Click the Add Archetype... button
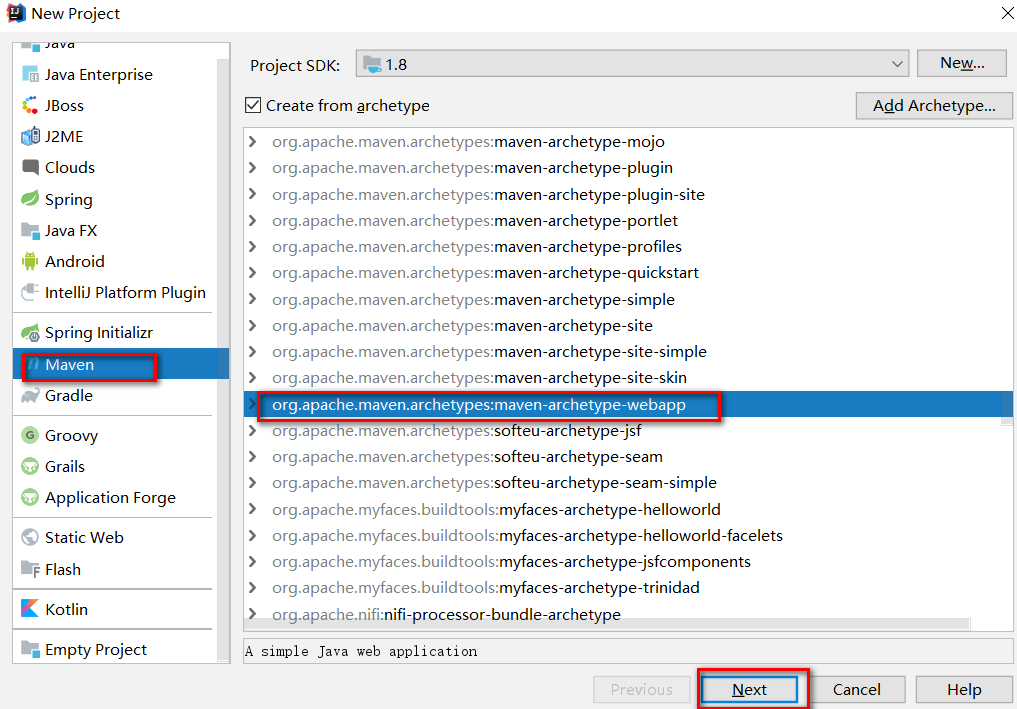This screenshot has height=709, width=1017. 933,106
